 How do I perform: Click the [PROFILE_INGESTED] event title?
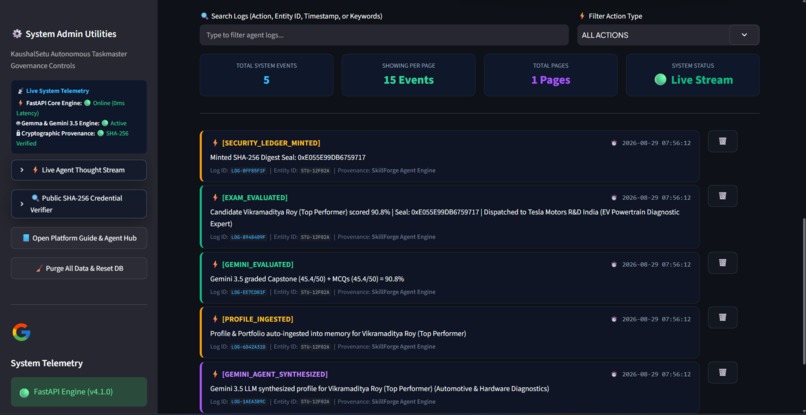[258, 319]
